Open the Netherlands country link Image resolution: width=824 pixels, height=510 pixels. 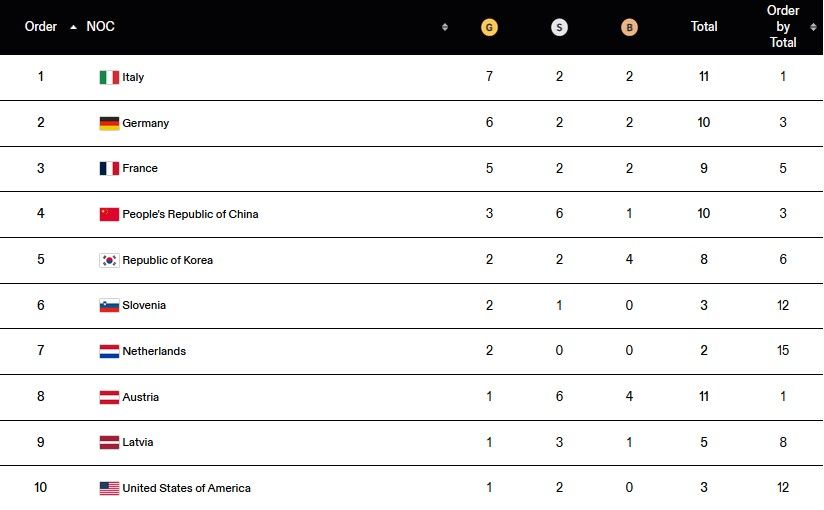tap(154, 351)
